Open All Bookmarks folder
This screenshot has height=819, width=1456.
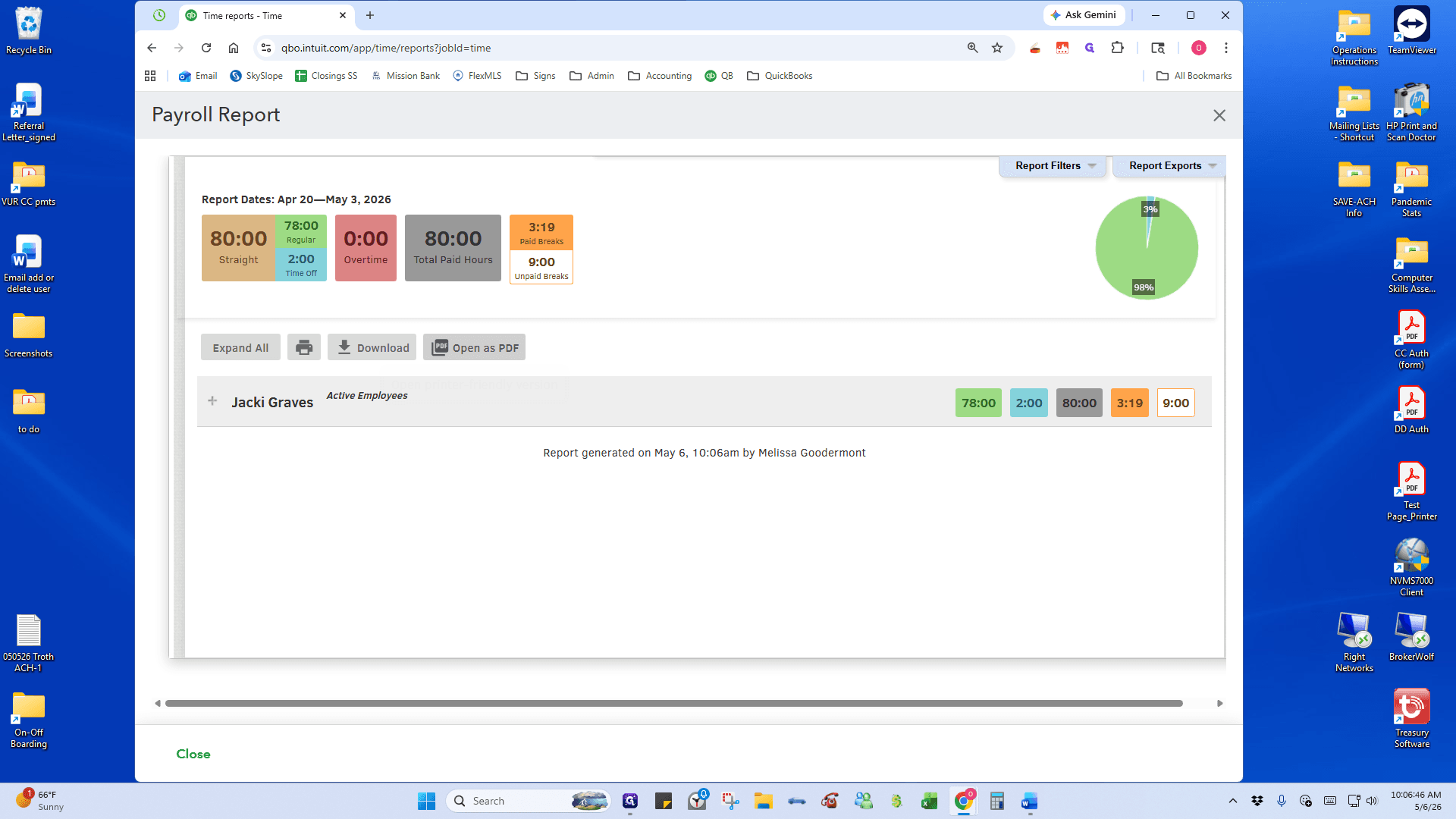[x=1194, y=76]
